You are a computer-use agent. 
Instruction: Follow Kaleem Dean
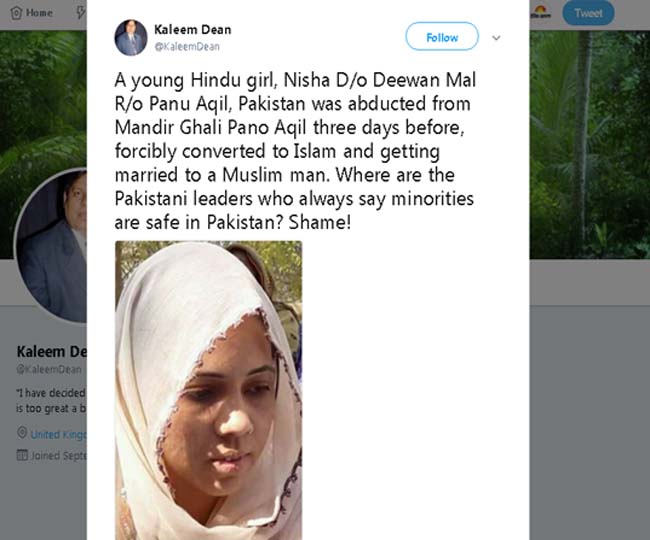441,37
